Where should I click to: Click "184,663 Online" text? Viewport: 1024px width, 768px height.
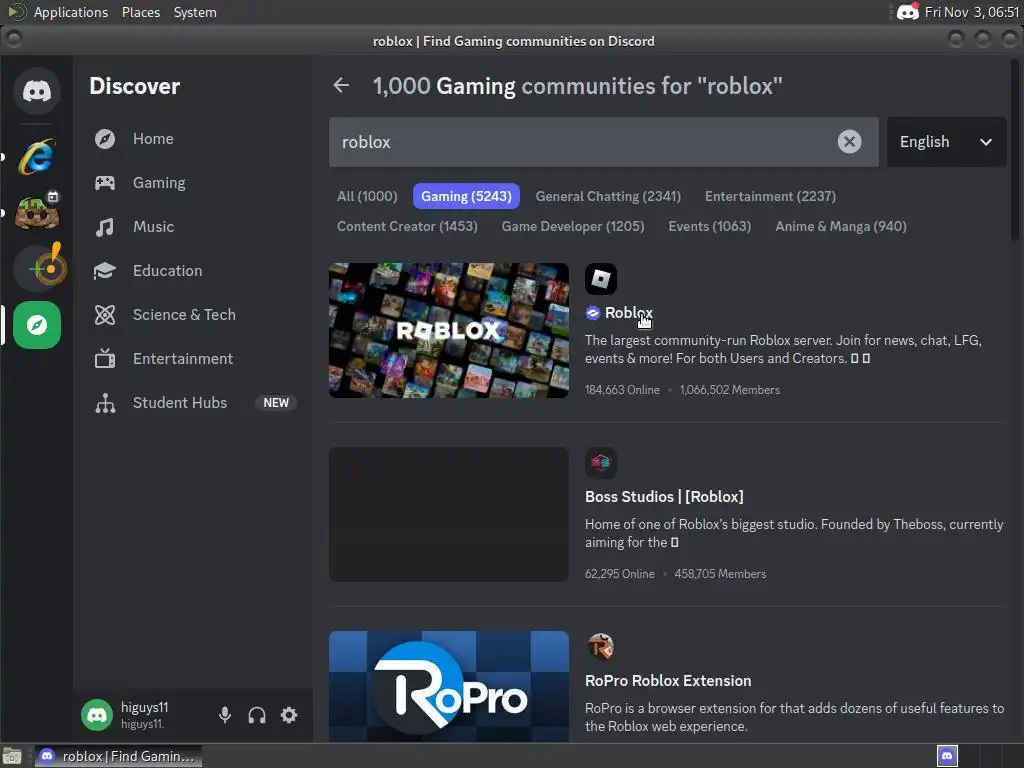[x=622, y=390]
